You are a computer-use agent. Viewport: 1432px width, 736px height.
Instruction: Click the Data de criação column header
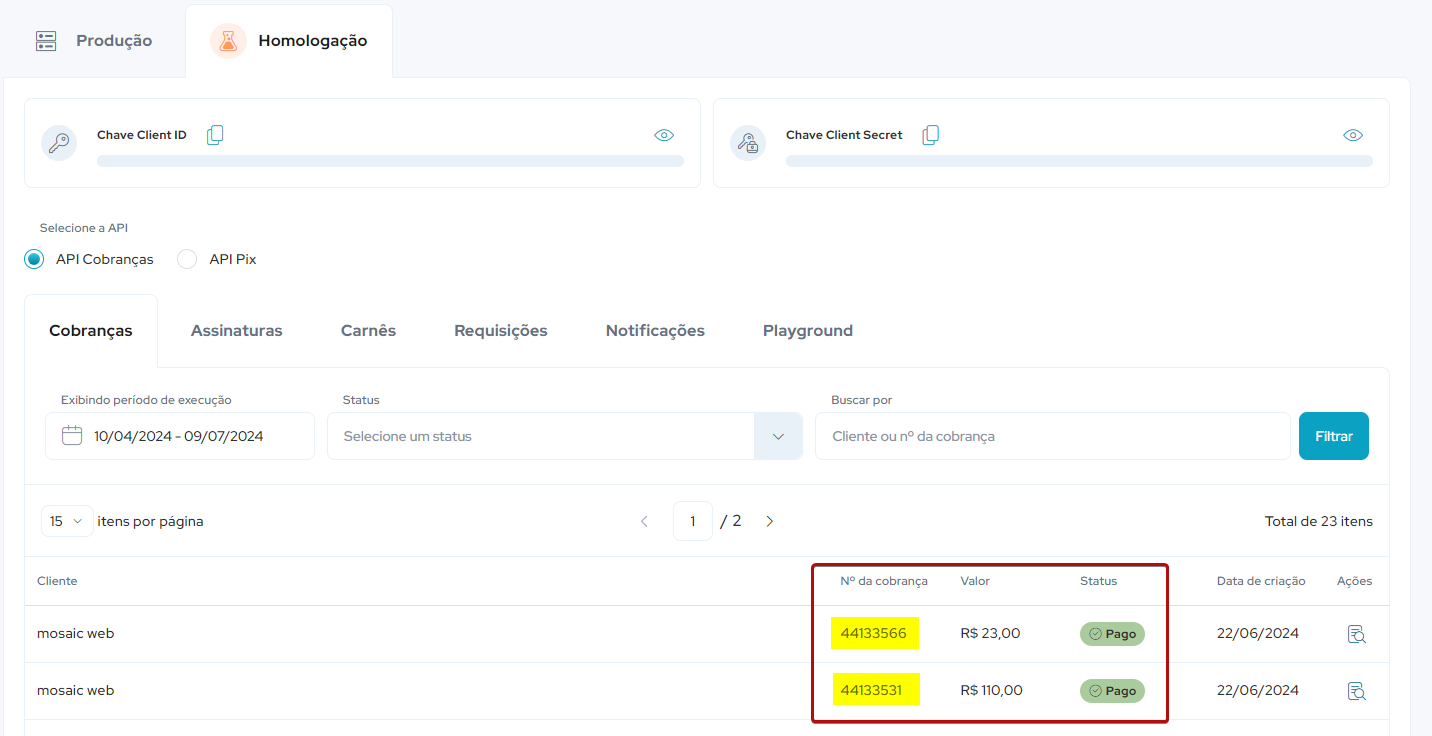(x=1261, y=581)
